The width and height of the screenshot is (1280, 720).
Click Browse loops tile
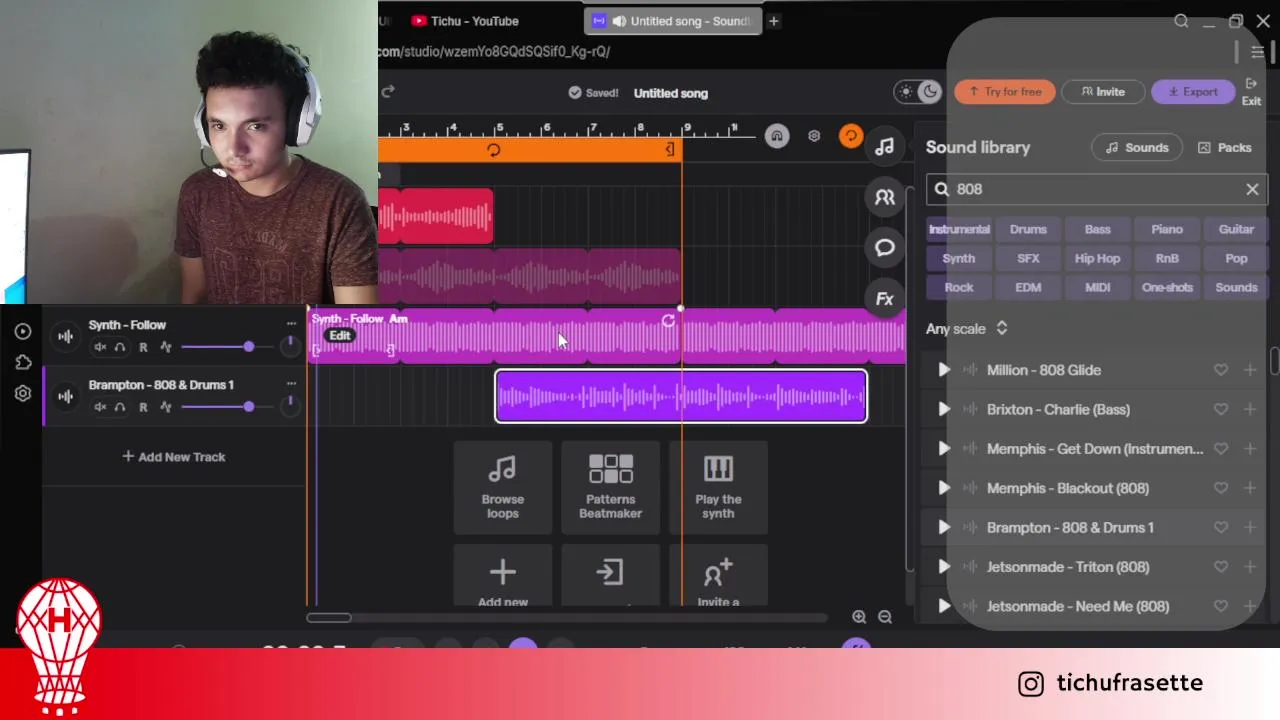coord(502,487)
